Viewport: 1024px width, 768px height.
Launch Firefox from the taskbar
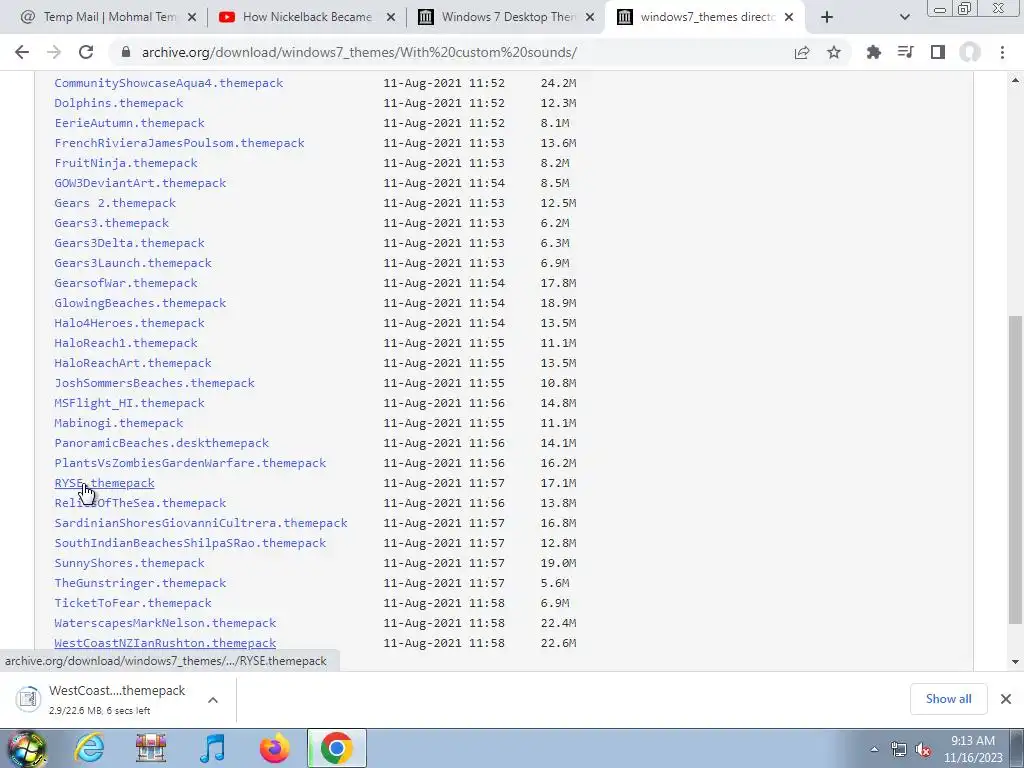point(274,748)
